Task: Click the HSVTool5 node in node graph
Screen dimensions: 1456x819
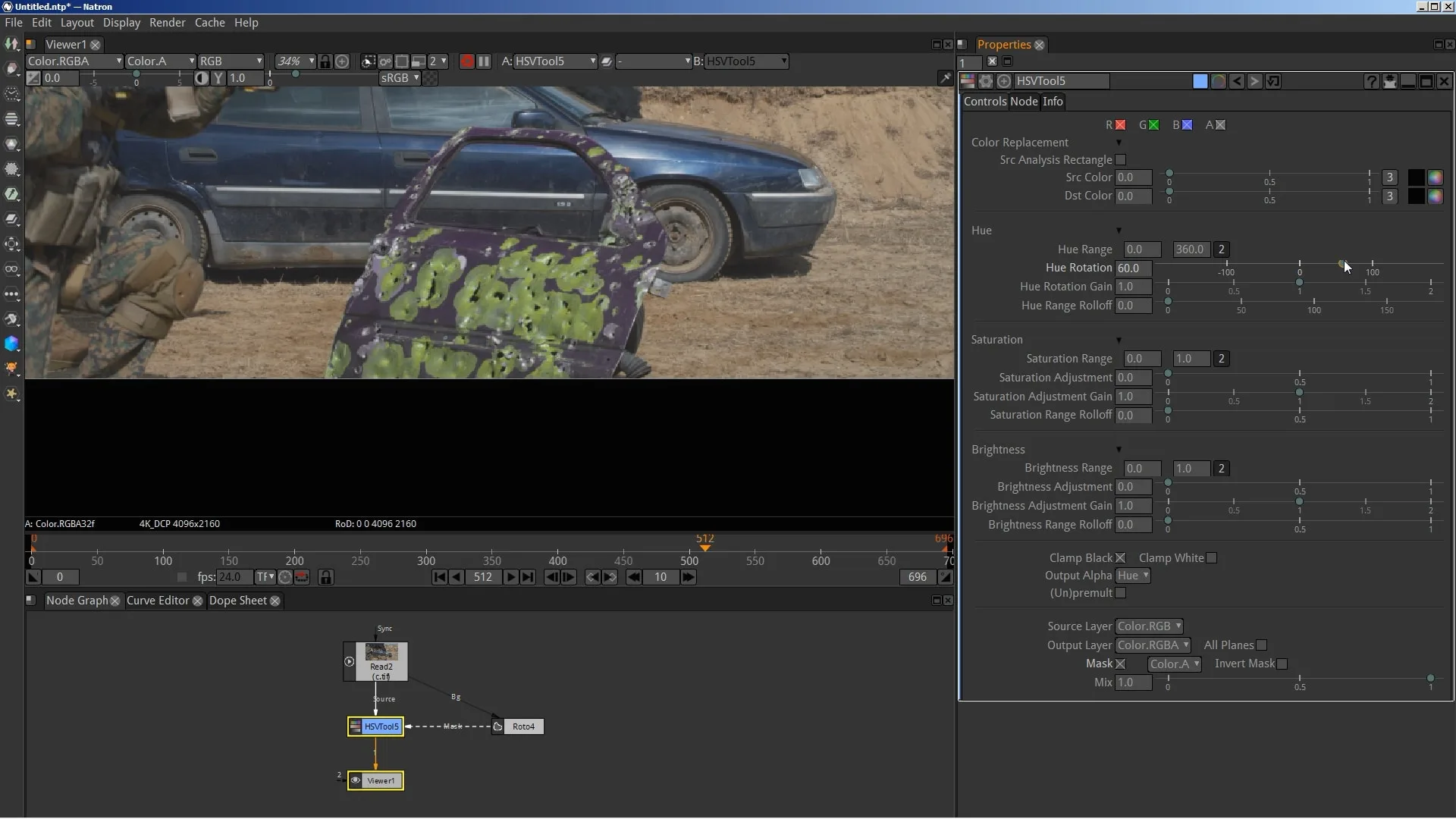Action: click(x=376, y=725)
